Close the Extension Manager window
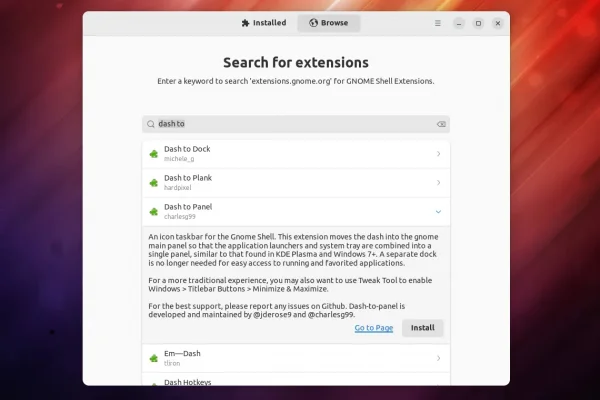This screenshot has height=400, width=600. [498, 23]
